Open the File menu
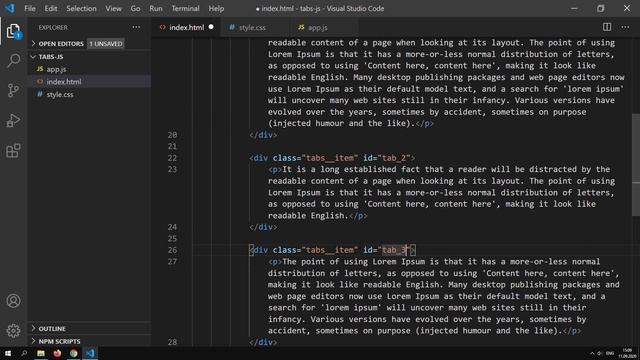The image size is (640, 360). (x=30, y=8)
